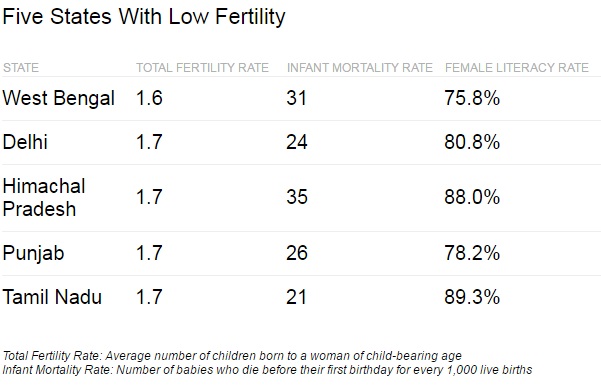Screen dimensions: 601x386
Task: Click Tamil Nadu's infant mortality value 21
Action: pyautogui.click(x=296, y=297)
